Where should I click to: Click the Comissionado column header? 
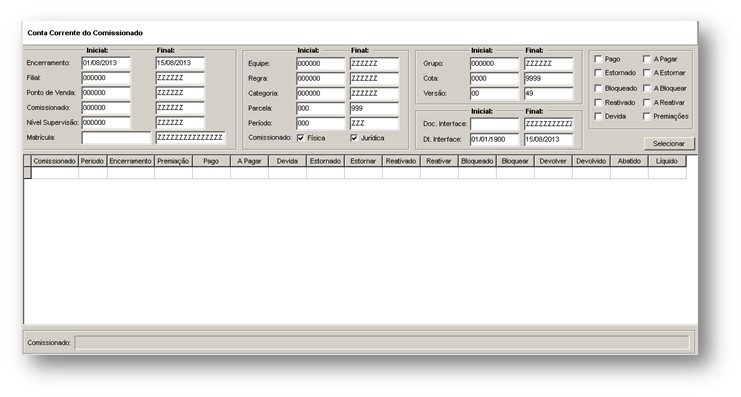tap(55, 161)
